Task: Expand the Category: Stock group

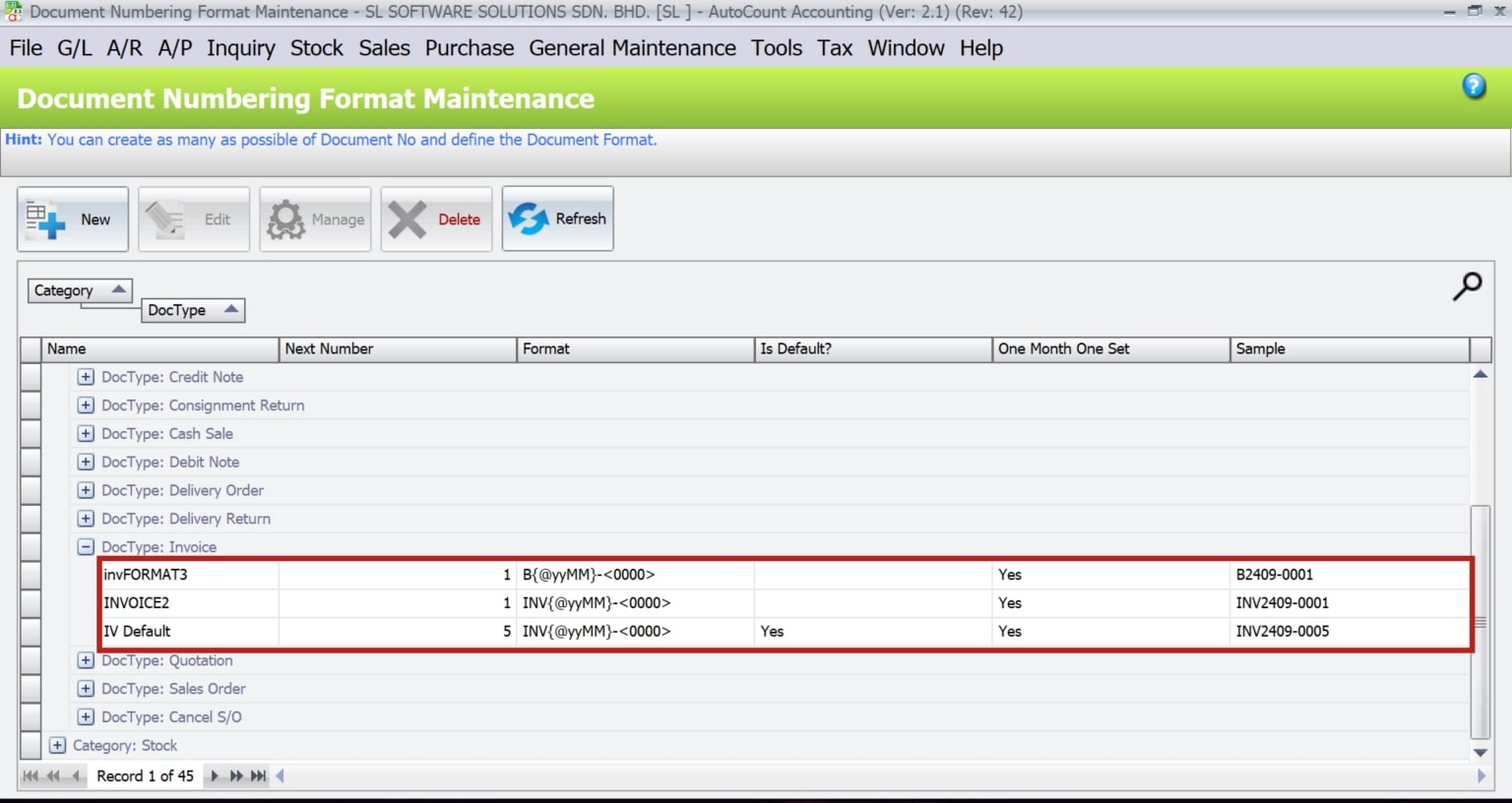Action: 56,745
